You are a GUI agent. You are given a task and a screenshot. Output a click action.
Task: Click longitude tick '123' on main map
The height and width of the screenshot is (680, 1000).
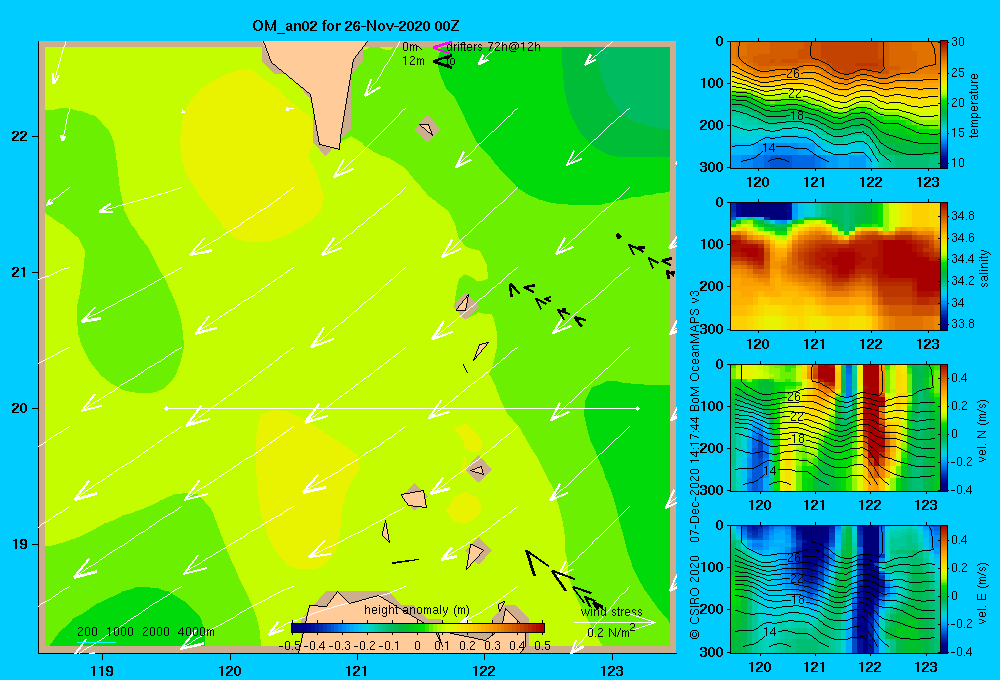(612, 670)
